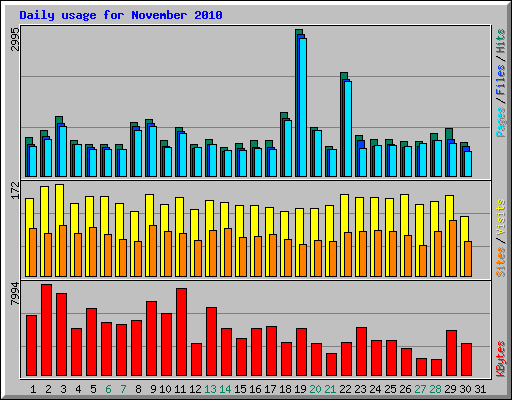This screenshot has width=512, height=400.
Task: Click weekend day 28 label
Action: click(x=435, y=389)
